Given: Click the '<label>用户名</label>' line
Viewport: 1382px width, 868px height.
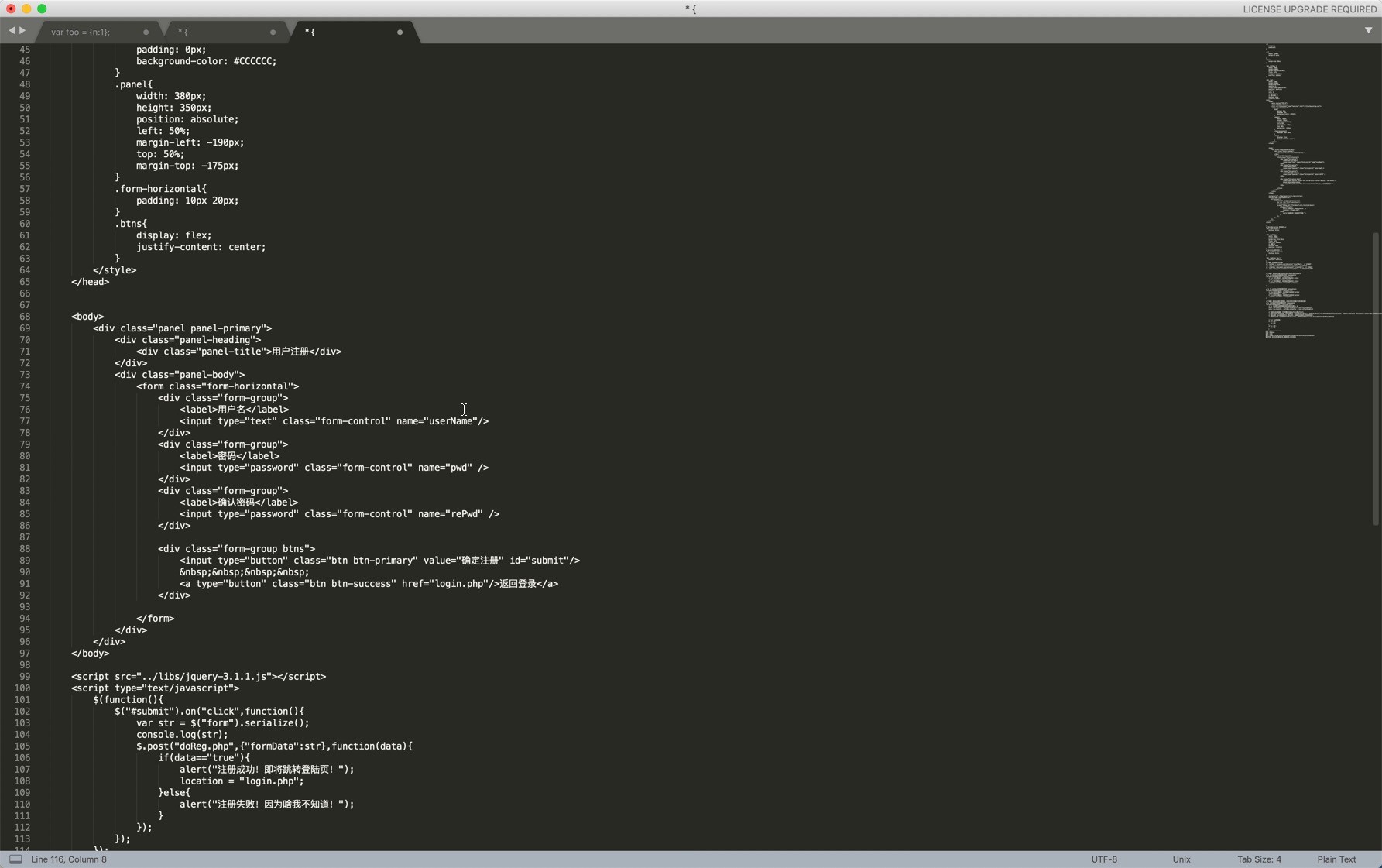Looking at the screenshot, I should click(x=234, y=410).
